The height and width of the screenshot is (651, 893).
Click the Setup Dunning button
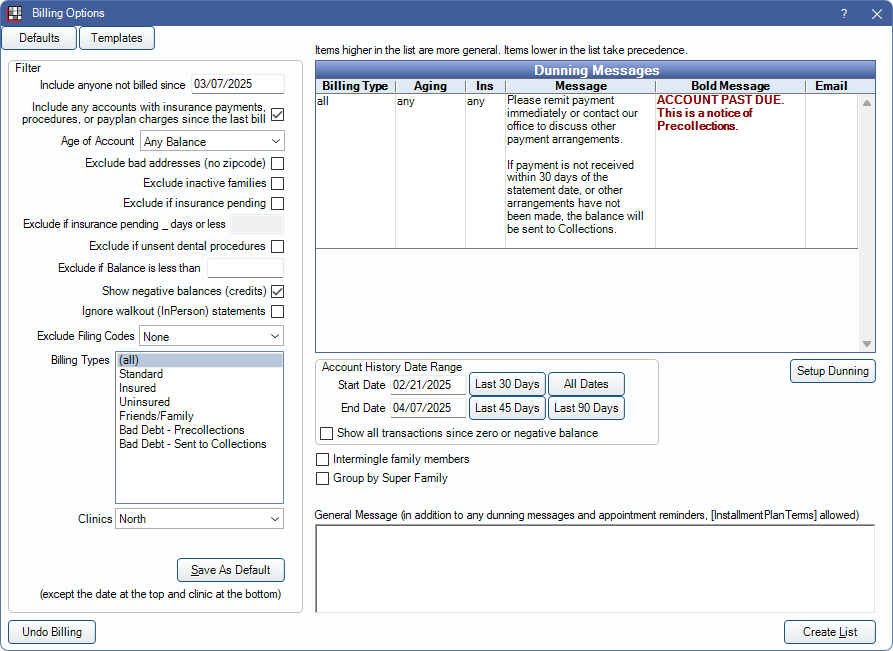(832, 371)
